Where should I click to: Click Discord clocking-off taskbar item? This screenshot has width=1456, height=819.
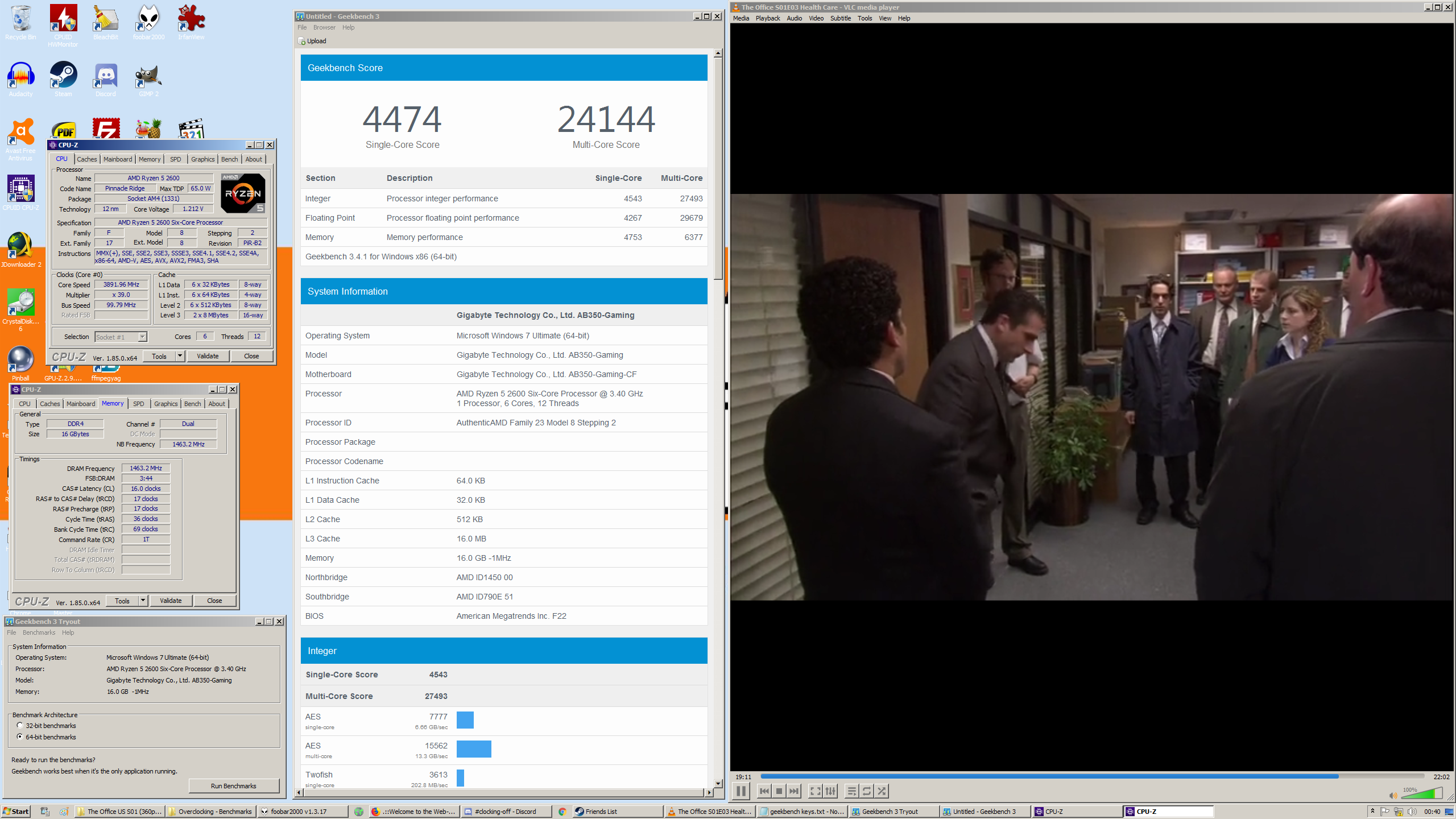click(x=507, y=812)
